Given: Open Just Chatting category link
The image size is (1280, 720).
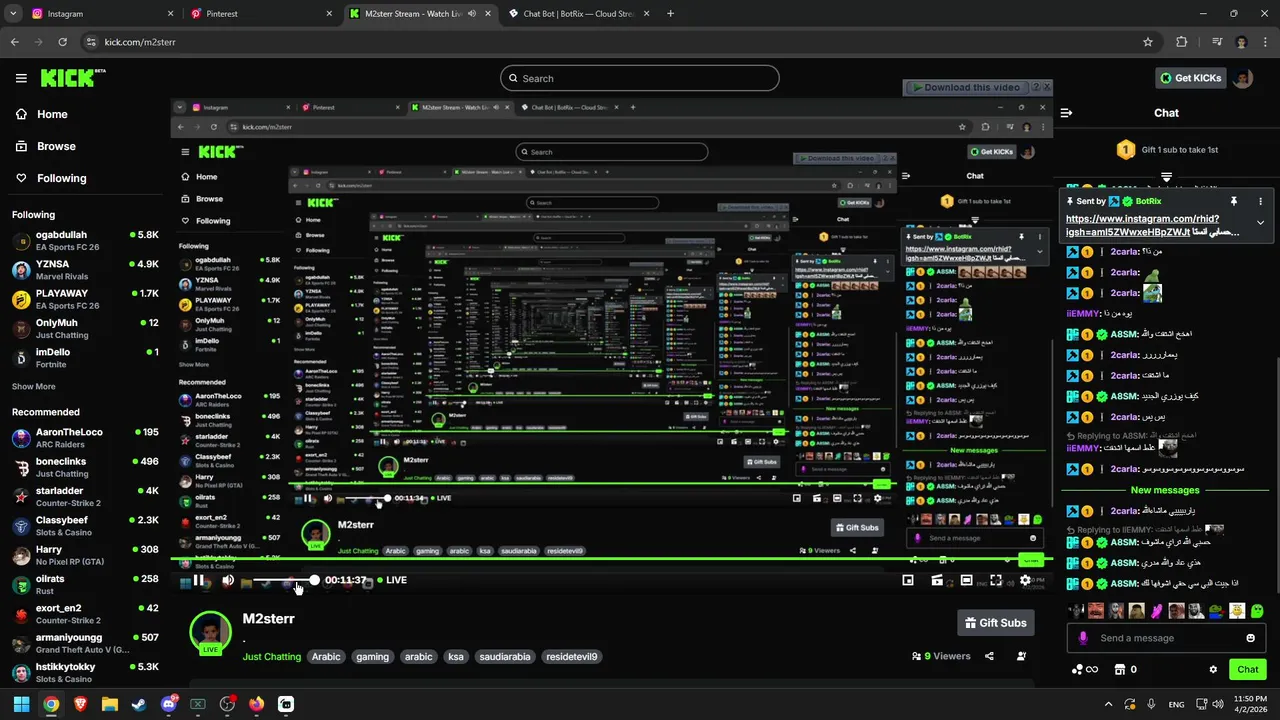Looking at the screenshot, I should point(271,657).
